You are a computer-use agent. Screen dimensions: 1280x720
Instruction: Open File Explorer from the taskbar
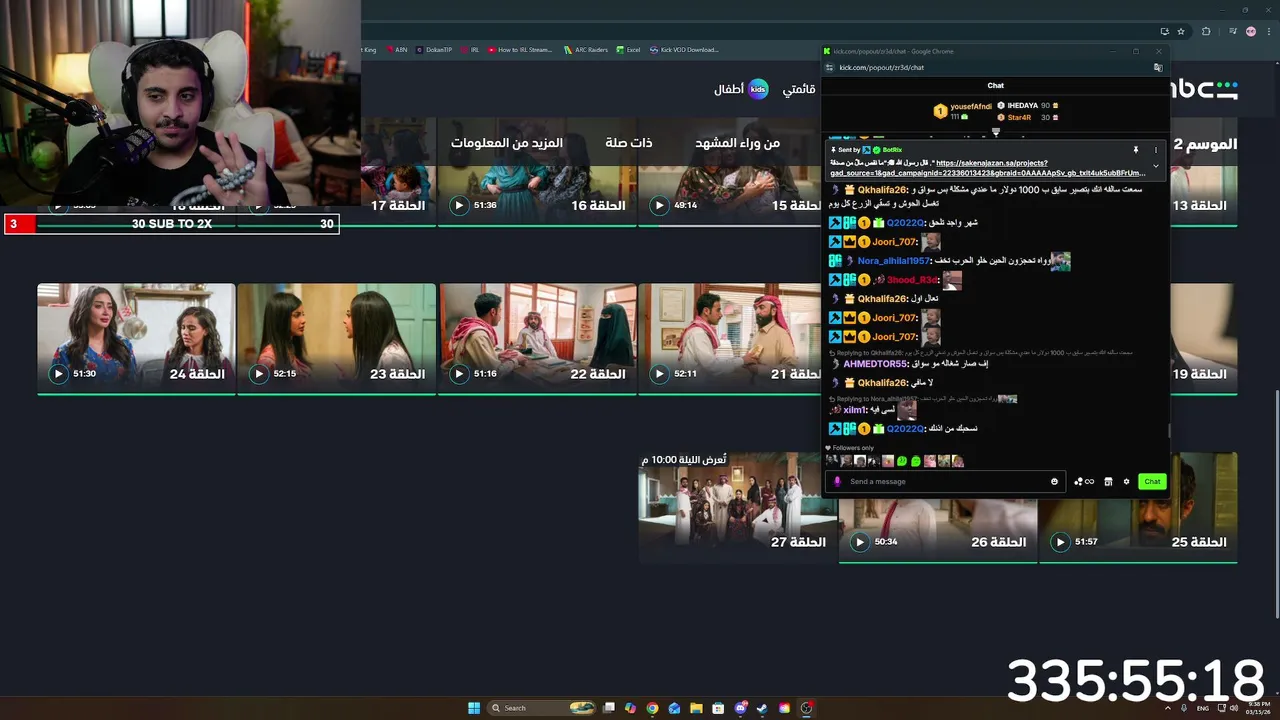(696, 708)
